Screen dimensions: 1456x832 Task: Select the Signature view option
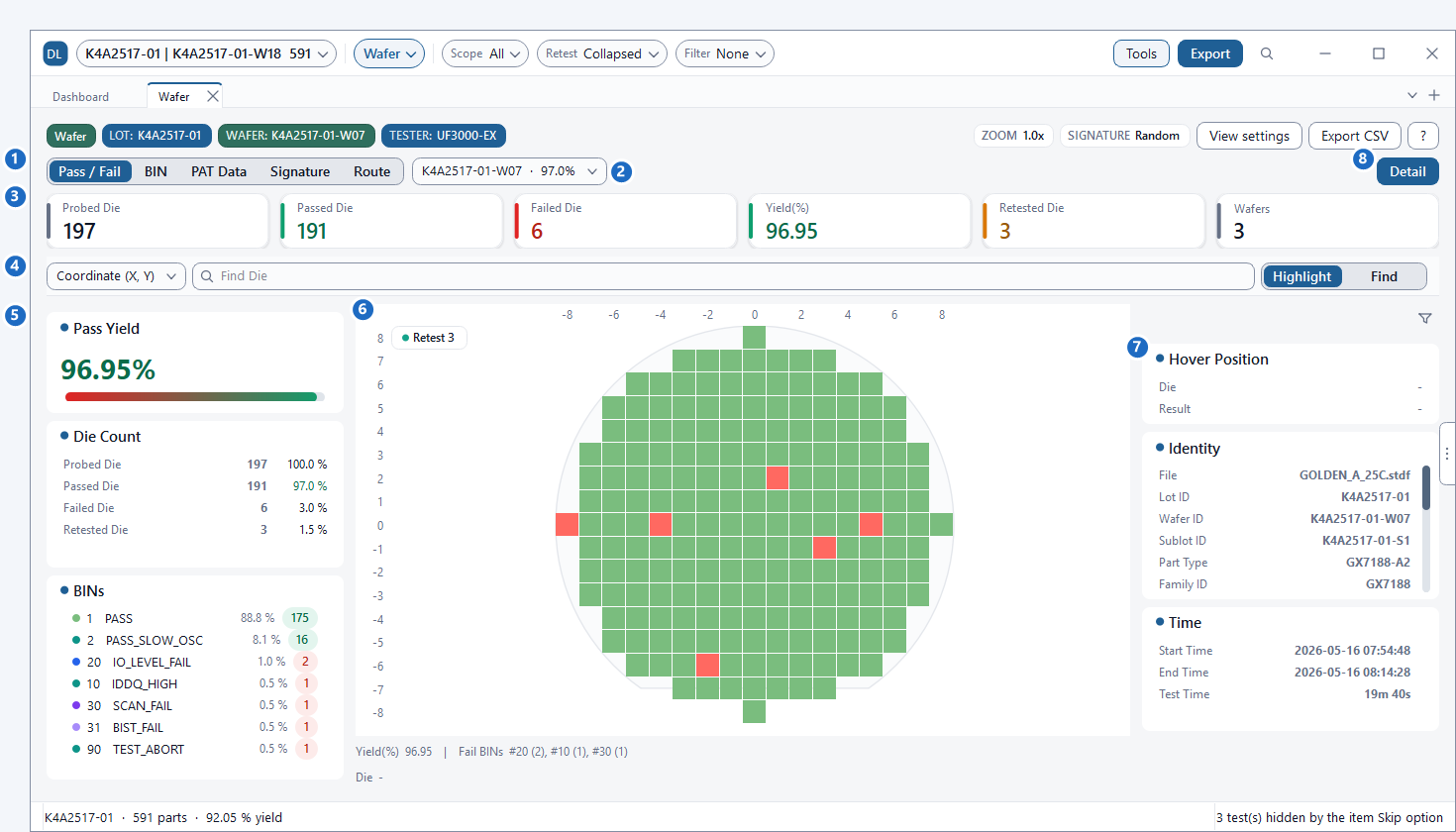pyautogui.click(x=300, y=171)
